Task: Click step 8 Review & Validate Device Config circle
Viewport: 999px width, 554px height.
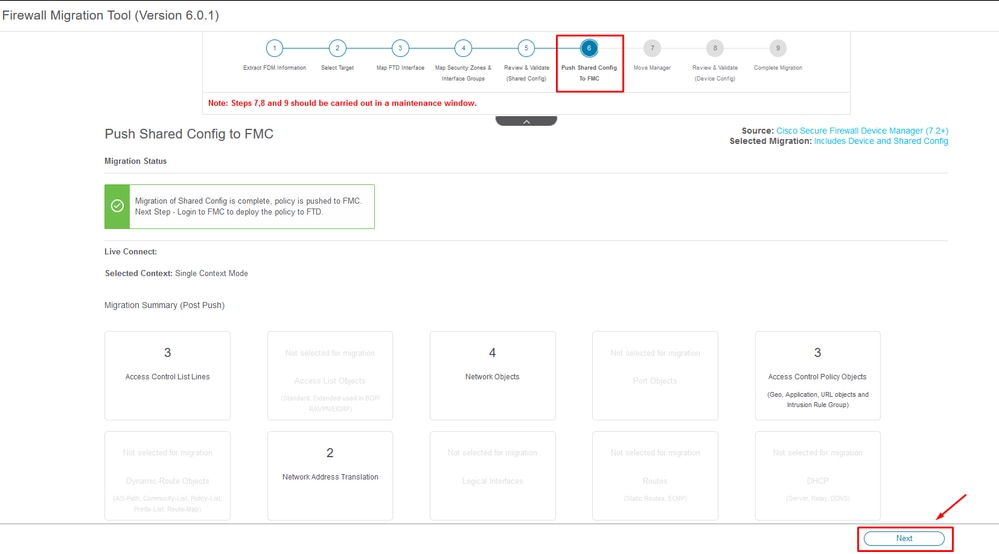Action: [715, 48]
